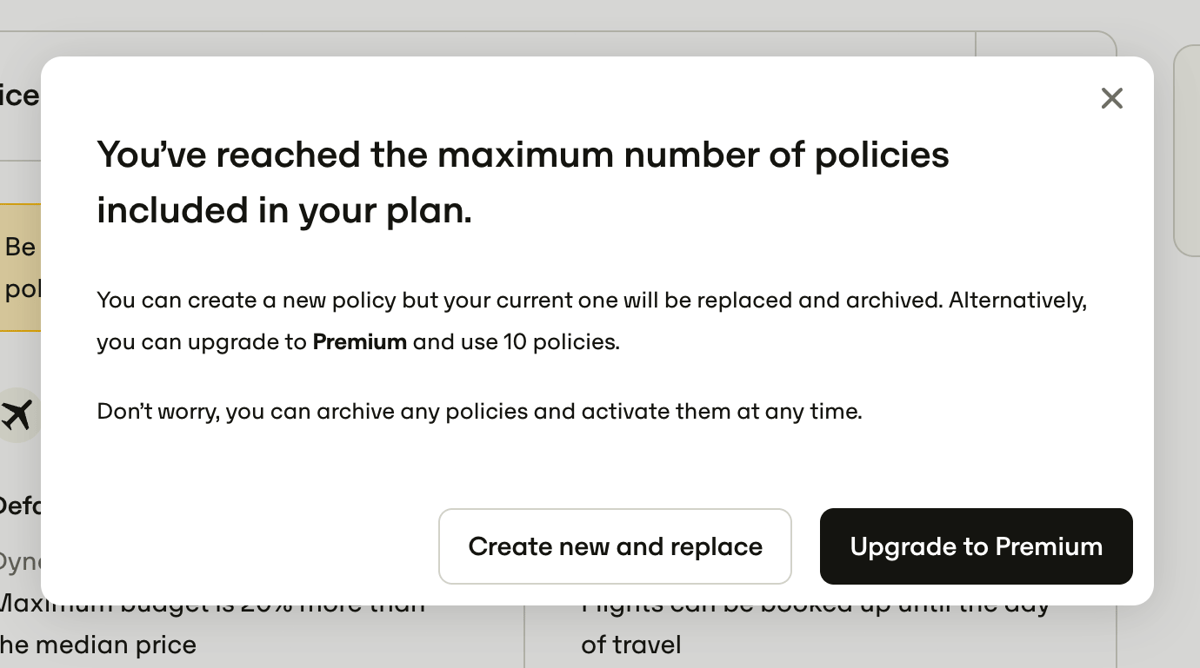Click the truncated heading in top left corner
This screenshot has height=668, width=1200.
pyautogui.click(x=20, y=94)
